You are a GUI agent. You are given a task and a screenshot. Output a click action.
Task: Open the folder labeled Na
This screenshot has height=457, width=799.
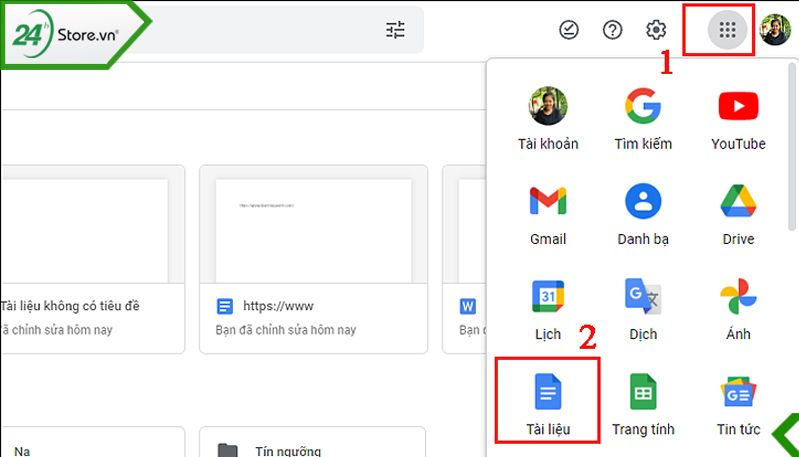92,442
